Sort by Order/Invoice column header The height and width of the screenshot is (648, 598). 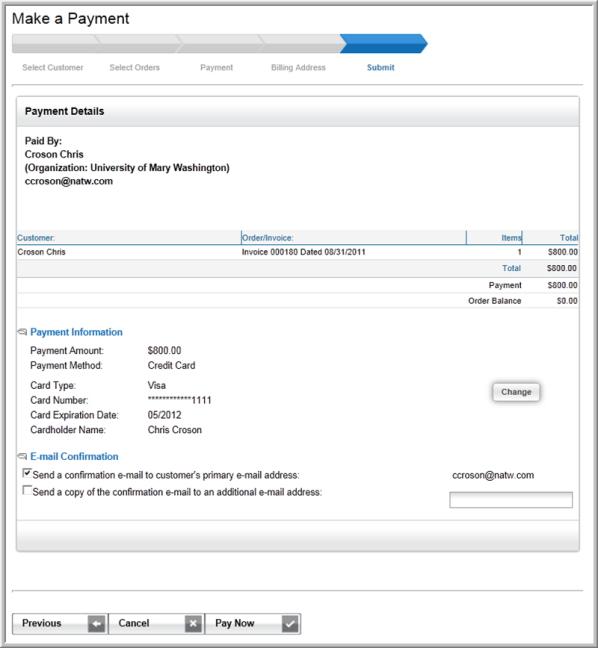[268, 238]
